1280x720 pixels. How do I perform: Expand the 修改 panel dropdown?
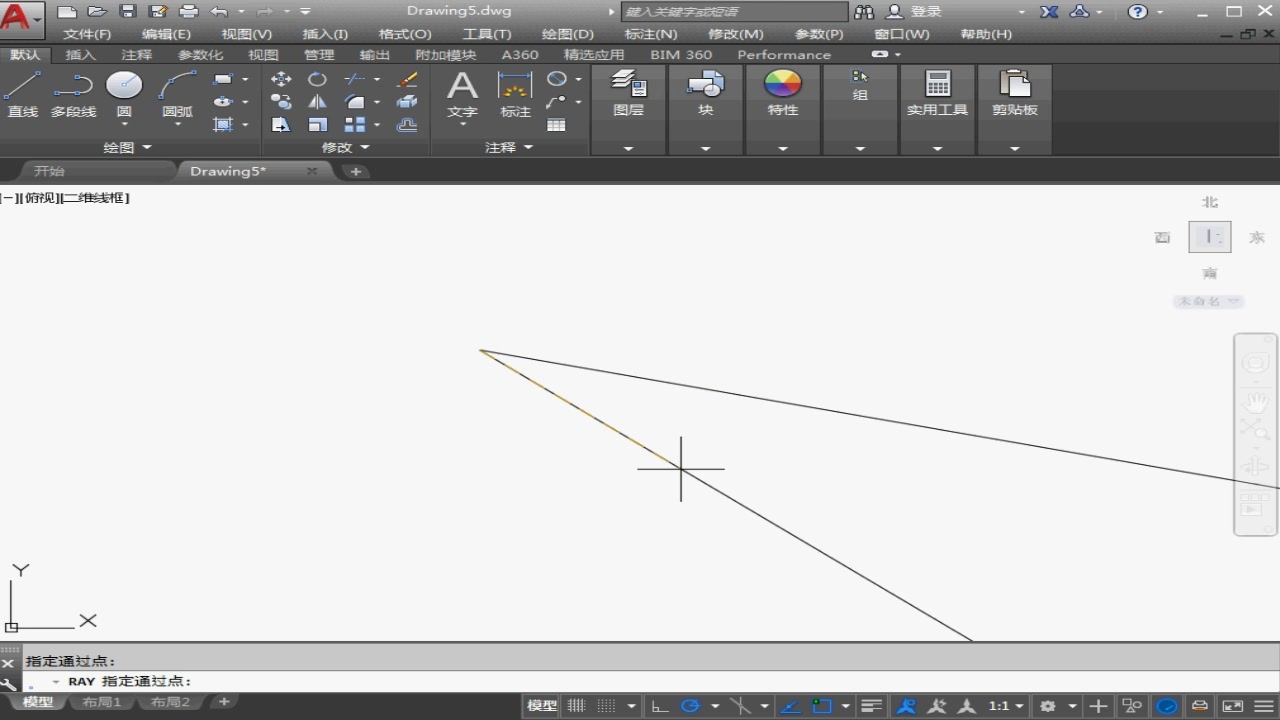tap(345, 147)
